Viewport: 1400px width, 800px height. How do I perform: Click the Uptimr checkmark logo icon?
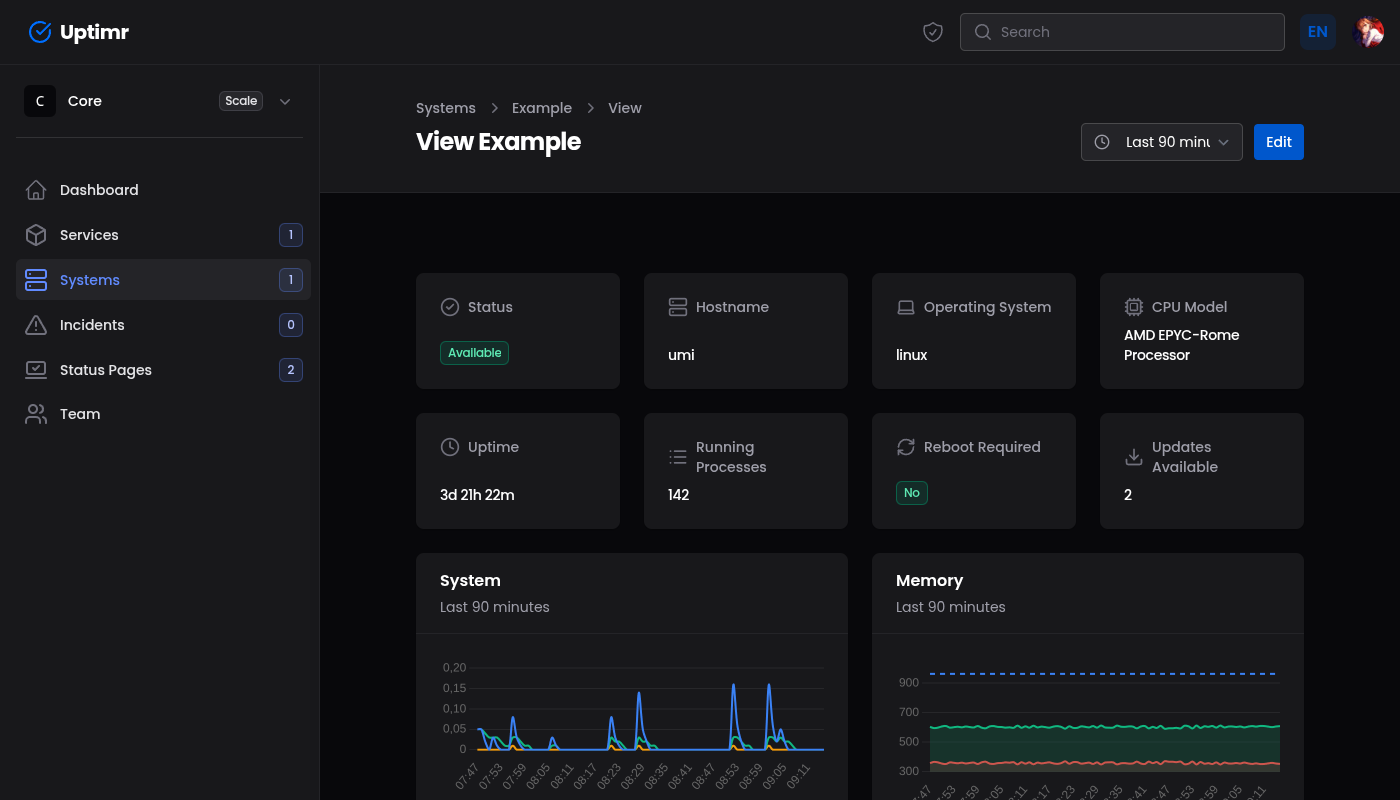coord(40,32)
